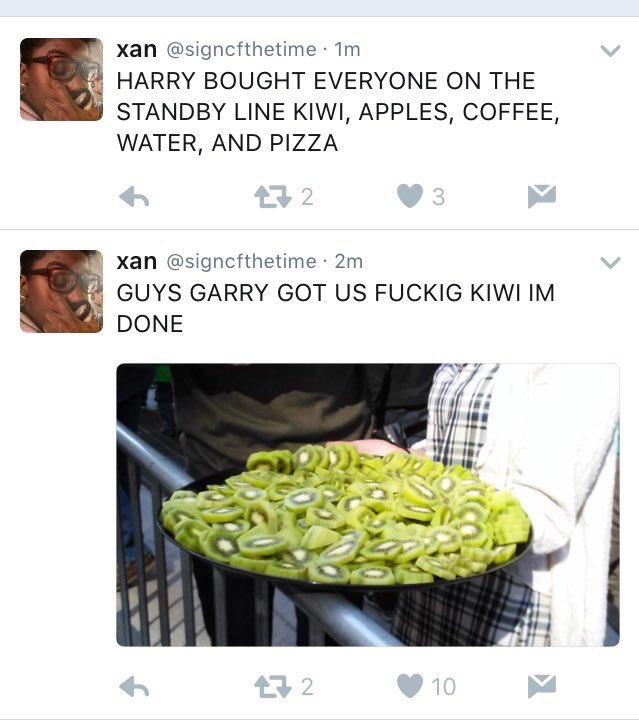Reply to the GARRY GOT US KIWI tweet
This screenshot has height=721, width=639.
134,687
